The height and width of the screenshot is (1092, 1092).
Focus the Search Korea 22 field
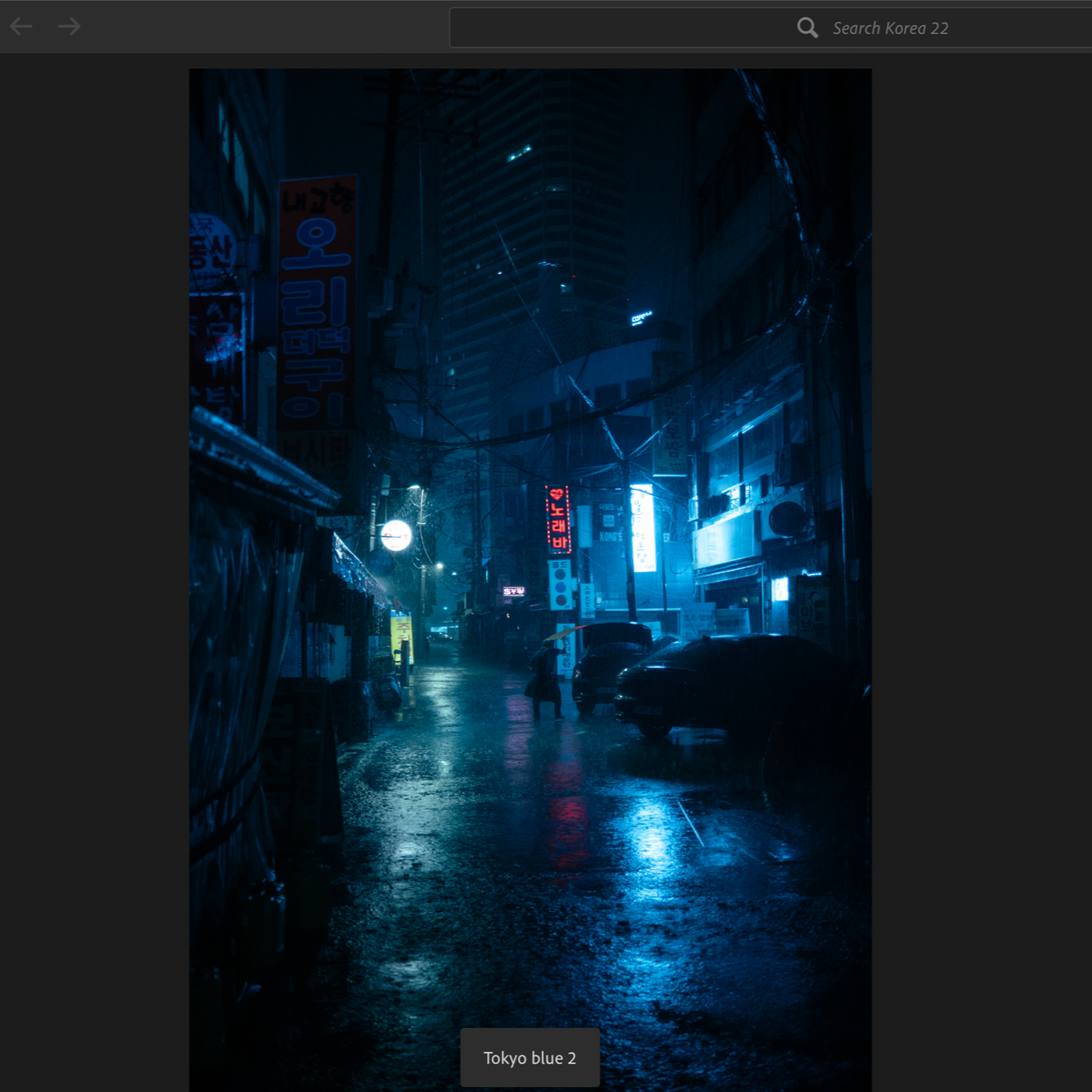770,28
